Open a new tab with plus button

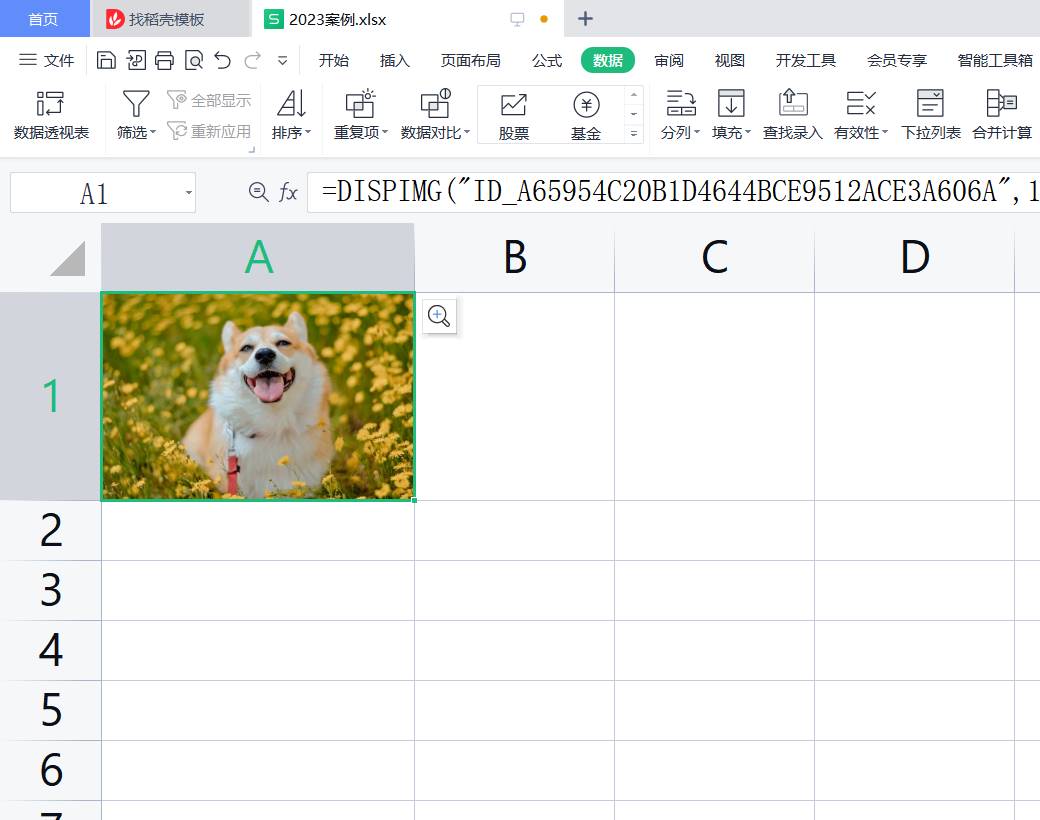[585, 19]
